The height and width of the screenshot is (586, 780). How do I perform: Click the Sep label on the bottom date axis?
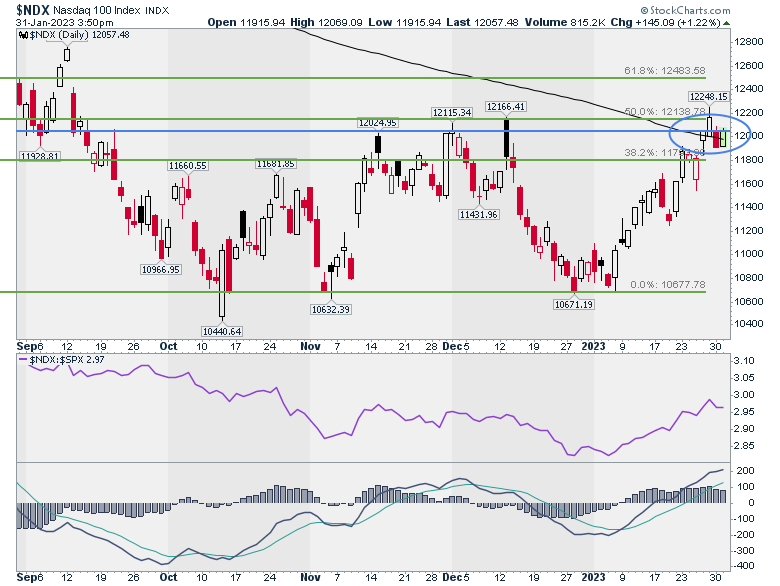point(27,577)
